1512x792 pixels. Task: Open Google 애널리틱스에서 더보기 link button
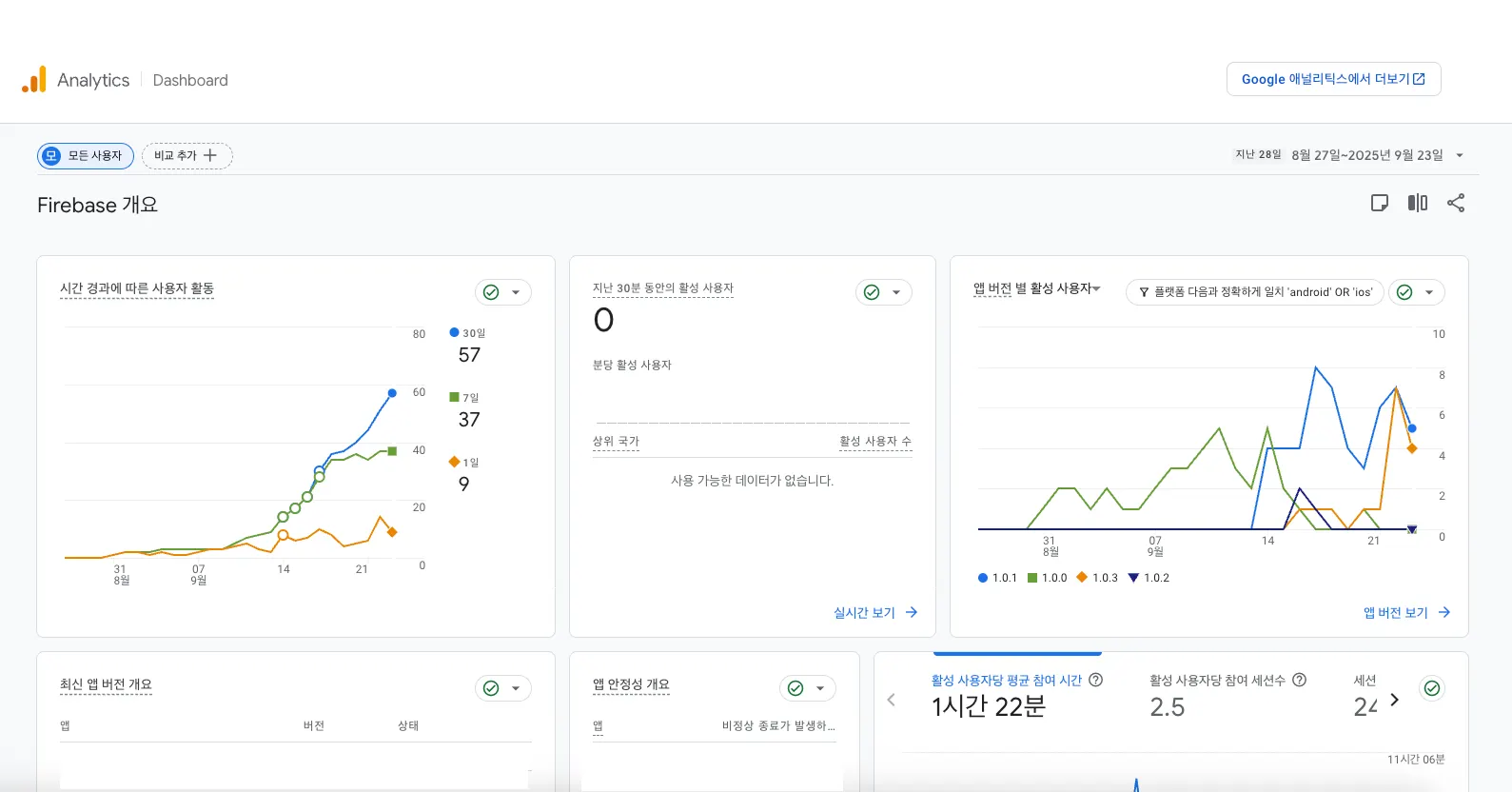1333,79
